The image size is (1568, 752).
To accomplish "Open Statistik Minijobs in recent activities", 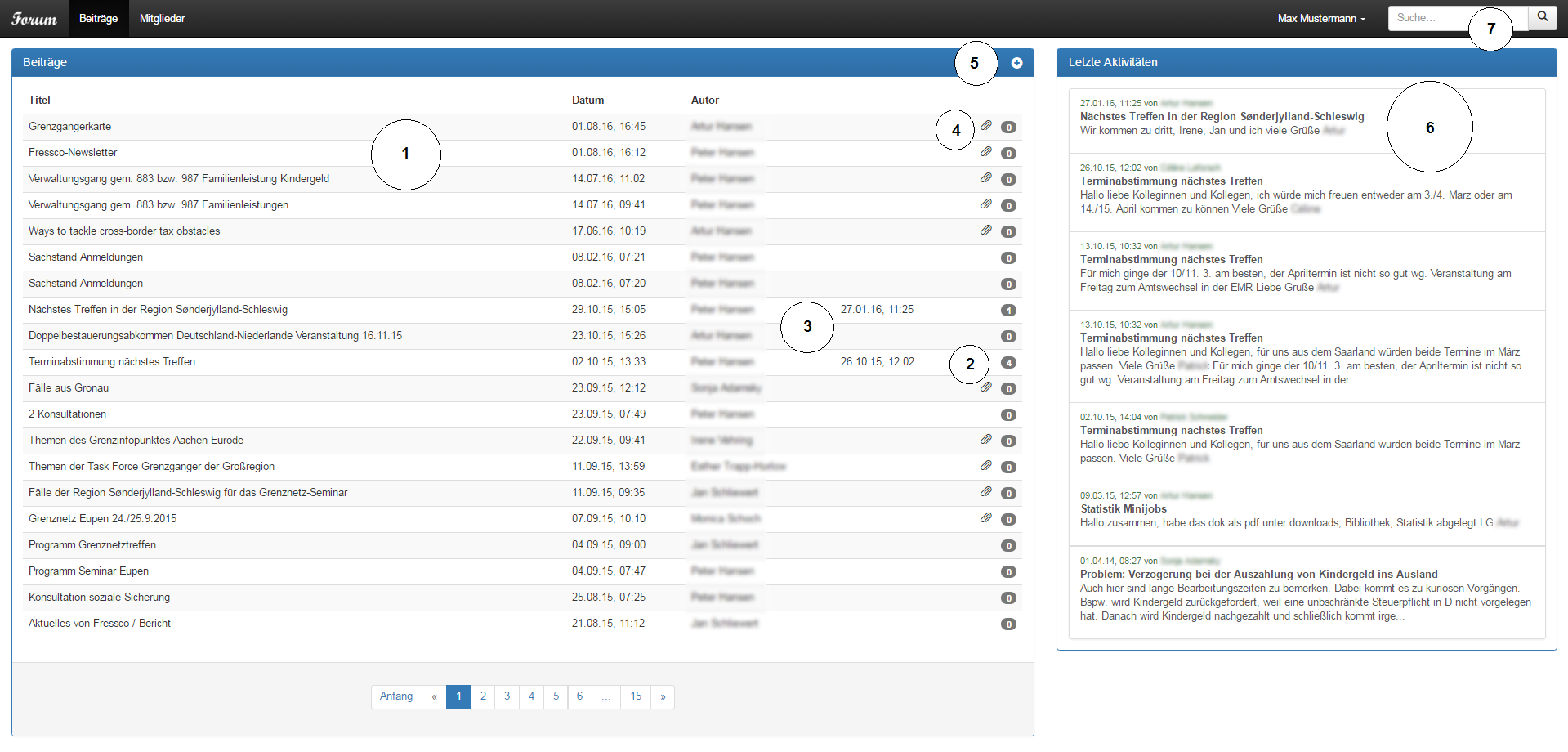I will [x=1123, y=508].
